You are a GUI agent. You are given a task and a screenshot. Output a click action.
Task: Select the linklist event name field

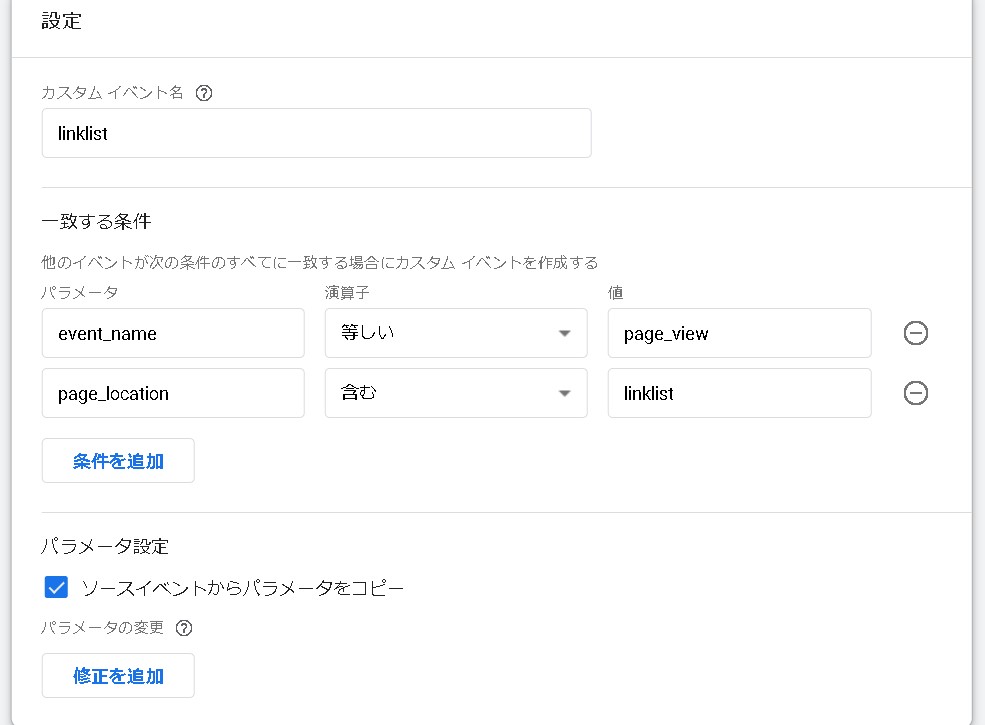point(316,132)
